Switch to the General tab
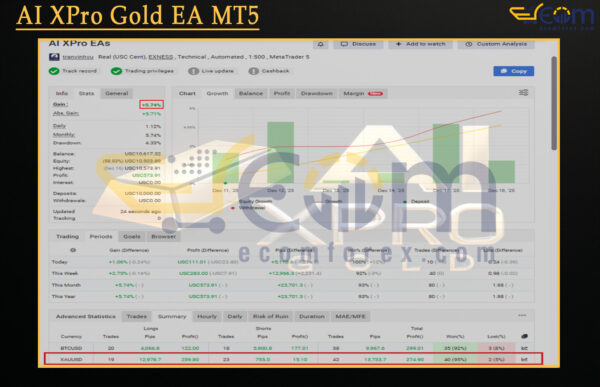The width and height of the screenshot is (600, 387). coord(117,93)
